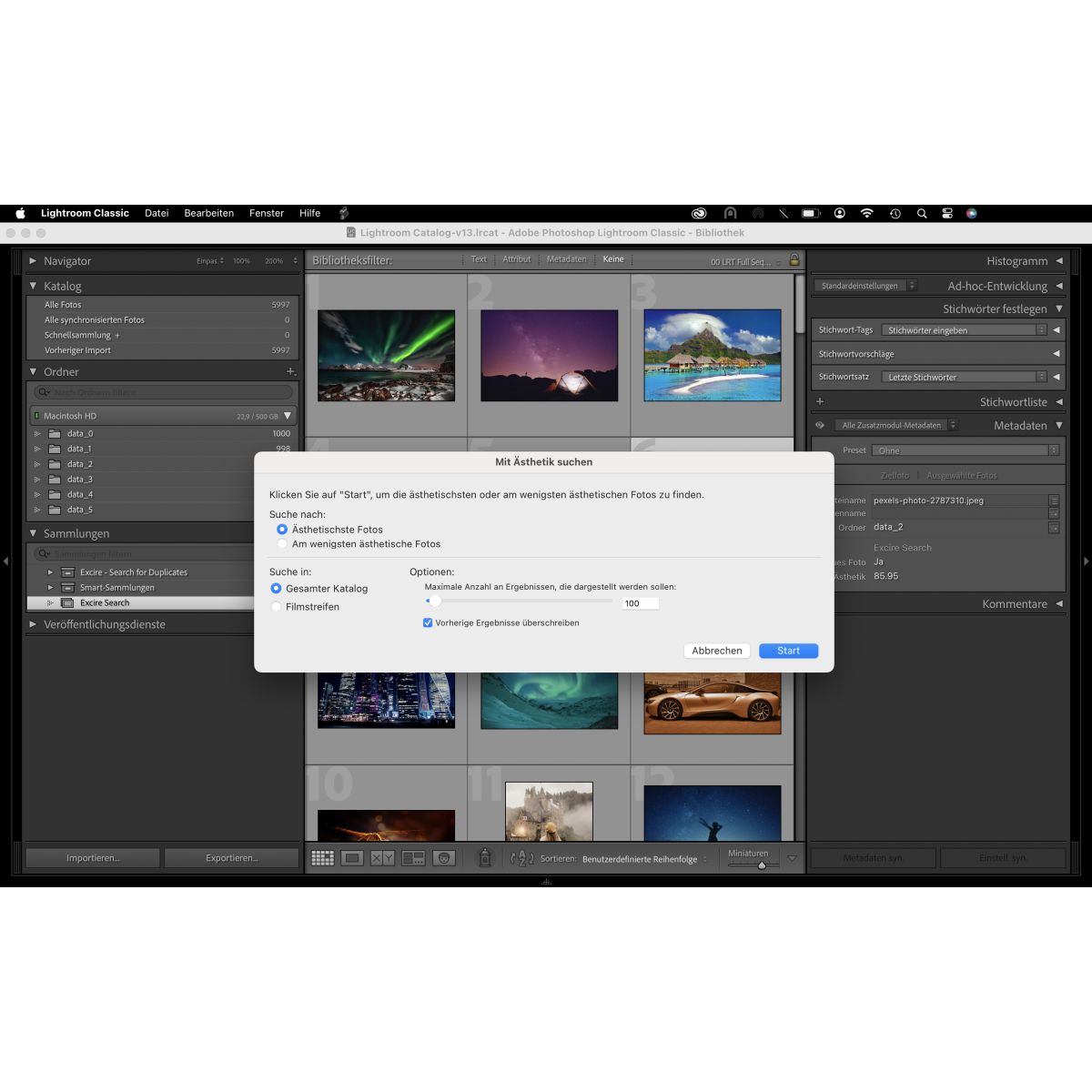Open the Fenster menu
This screenshot has height=1092, width=1092.
point(267,213)
